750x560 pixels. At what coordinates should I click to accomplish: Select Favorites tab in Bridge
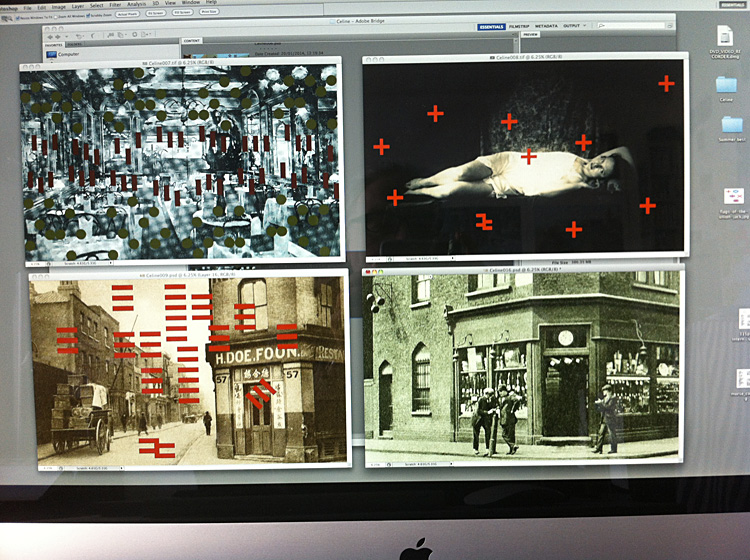[x=54, y=44]
